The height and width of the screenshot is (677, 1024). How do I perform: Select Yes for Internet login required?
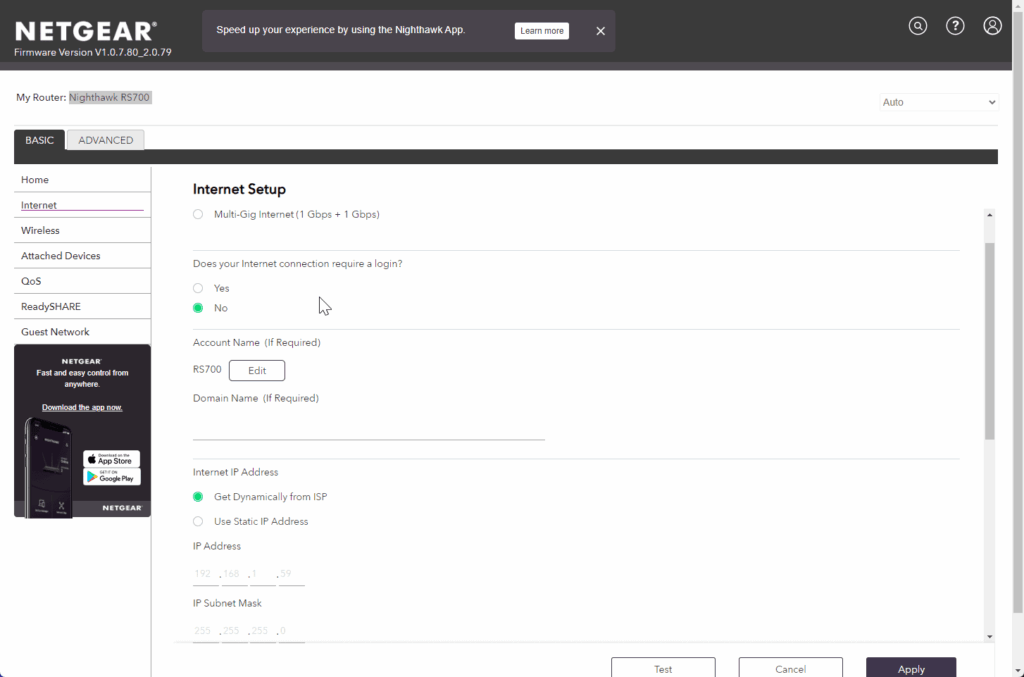point(198,288)
